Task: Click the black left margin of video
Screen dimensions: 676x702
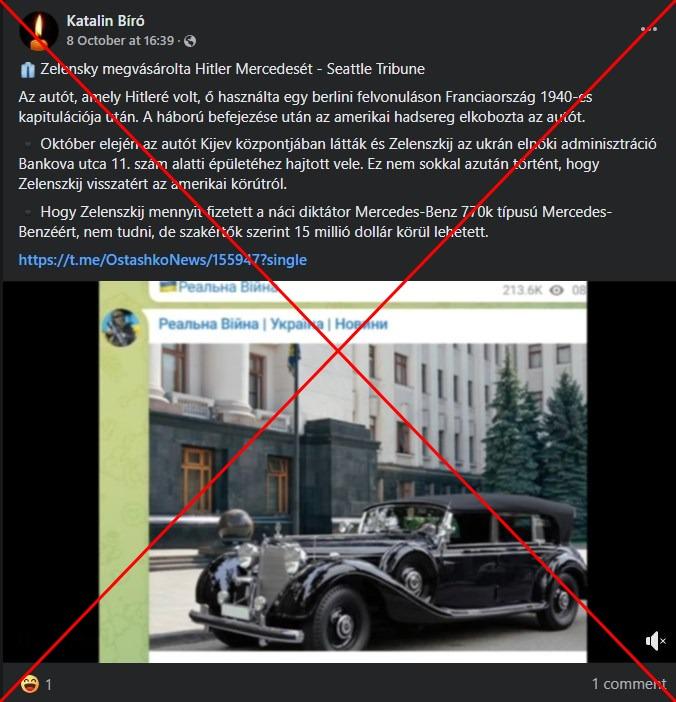Action: pyautogui.click(x=51, y=471)
